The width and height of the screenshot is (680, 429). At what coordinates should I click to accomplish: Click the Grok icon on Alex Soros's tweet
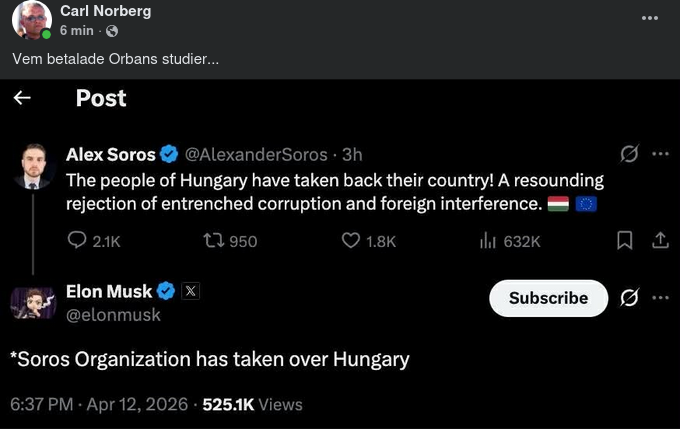point(630,154)
